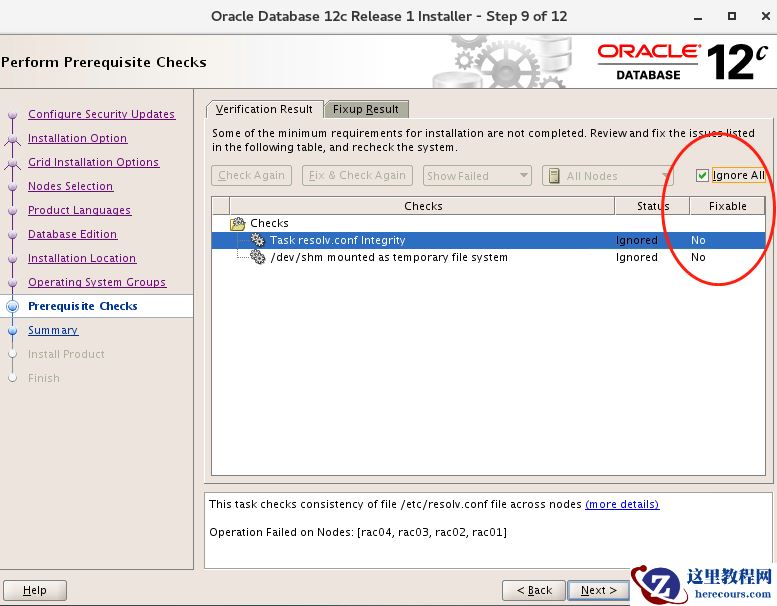Click the gear icon beside Task resolv.conf Integrity
Viewport: 777px width, 606px height.
[x=257, y=240]
